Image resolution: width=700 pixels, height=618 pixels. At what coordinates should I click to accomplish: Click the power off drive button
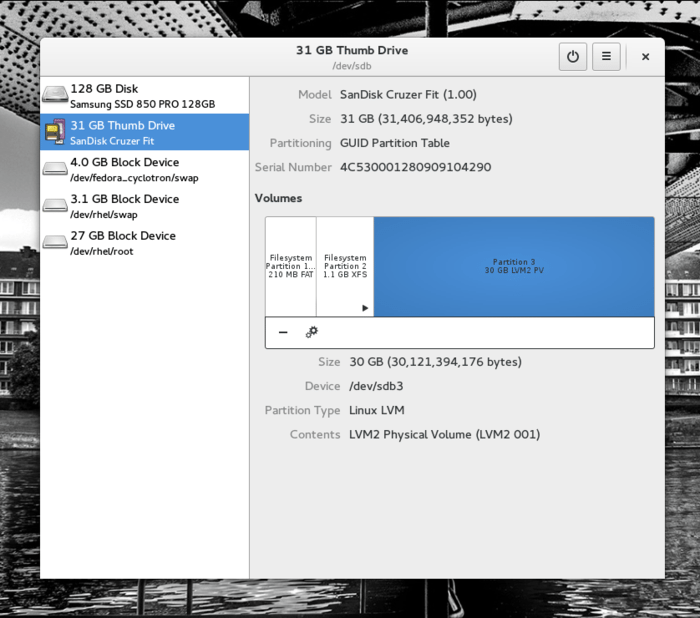coord(572,57)
